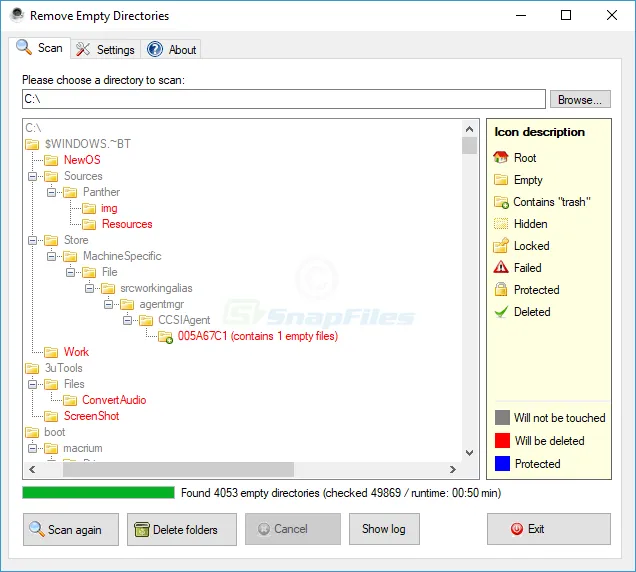The height and width of the screenshot is (572, 636).
Task: Click the horizontal scroll right arrow
Action: tap(453, 470)
